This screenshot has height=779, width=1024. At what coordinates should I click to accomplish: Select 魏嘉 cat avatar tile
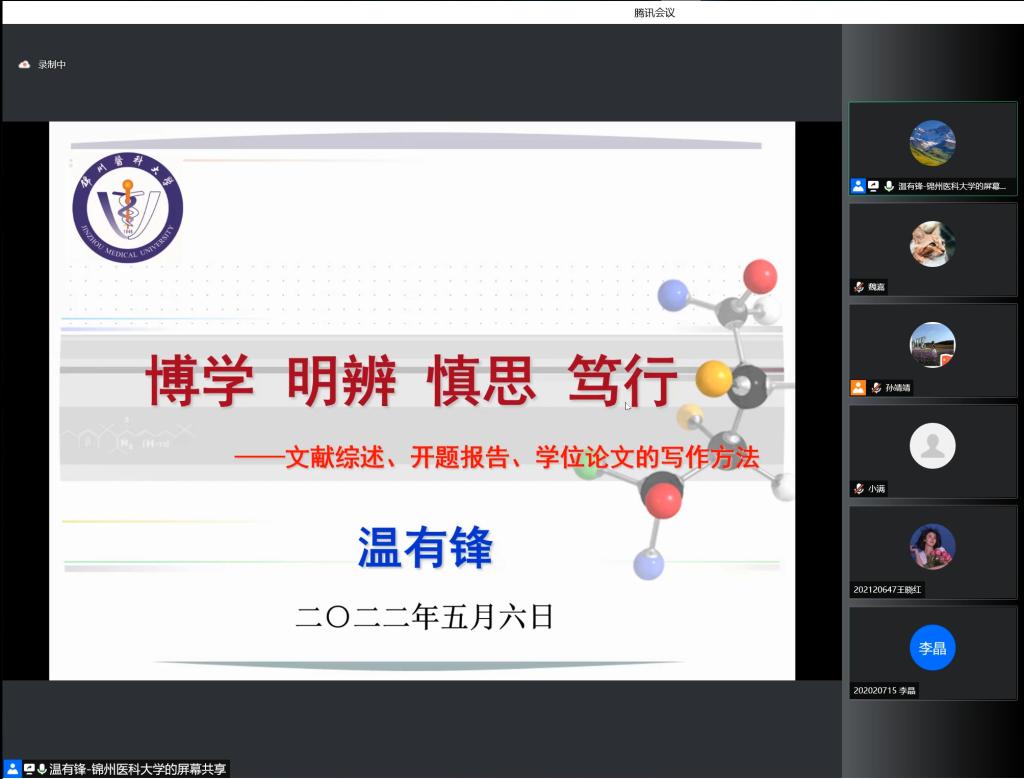point(932,244)
